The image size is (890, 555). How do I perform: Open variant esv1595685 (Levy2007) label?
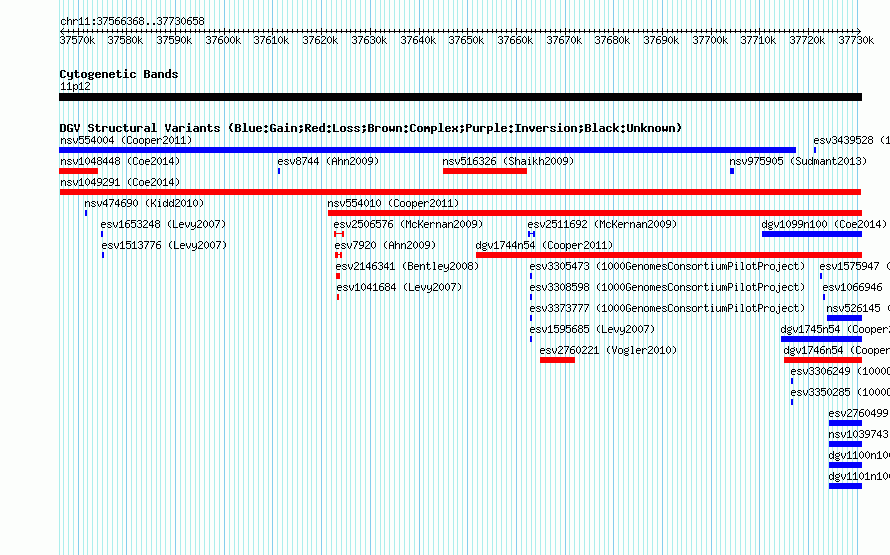click(592, 329)
